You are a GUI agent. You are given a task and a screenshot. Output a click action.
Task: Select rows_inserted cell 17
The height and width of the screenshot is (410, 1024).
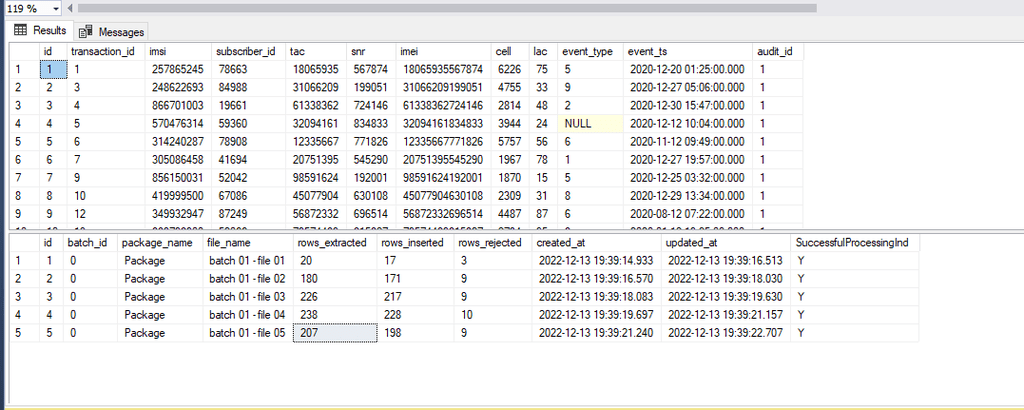416,260
